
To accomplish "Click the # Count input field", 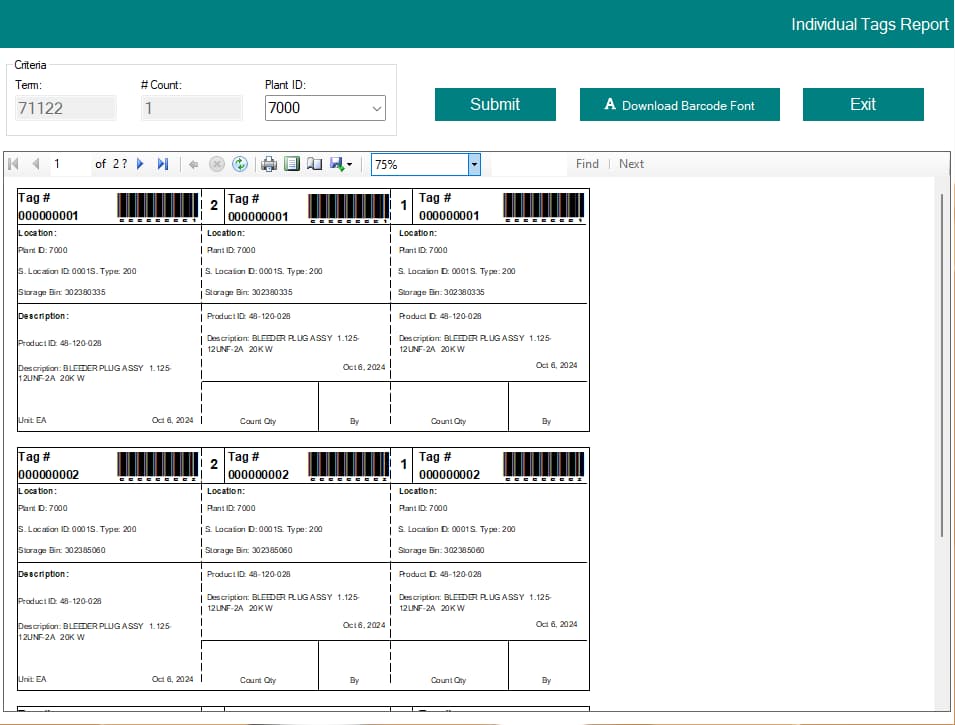I will click(x=191, y=108).
